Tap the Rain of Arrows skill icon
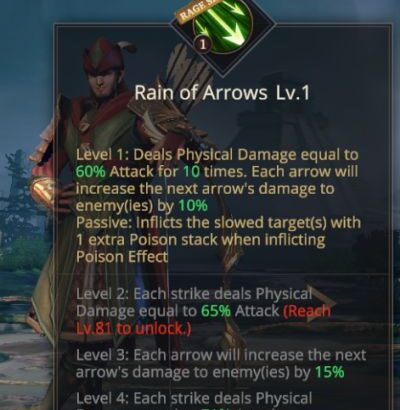The width and height of the screenshot is (400, 410). click(x=223, y=27)
